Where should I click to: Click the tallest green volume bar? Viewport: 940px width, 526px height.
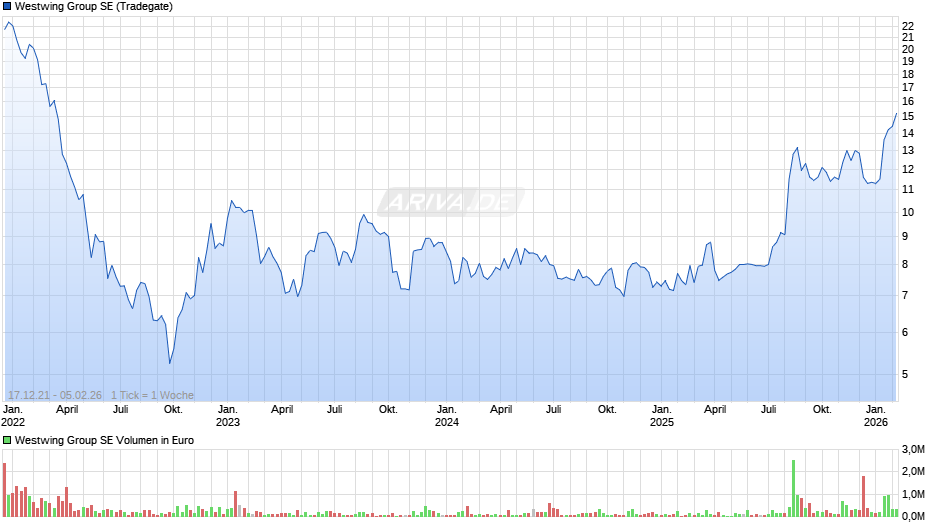point(794,488)
